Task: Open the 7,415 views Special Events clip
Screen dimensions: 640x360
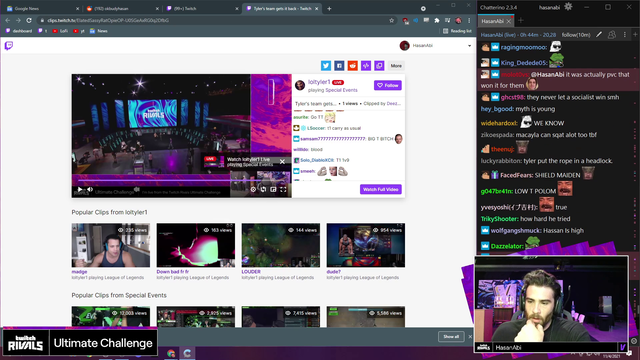Action: pos(280,317)
